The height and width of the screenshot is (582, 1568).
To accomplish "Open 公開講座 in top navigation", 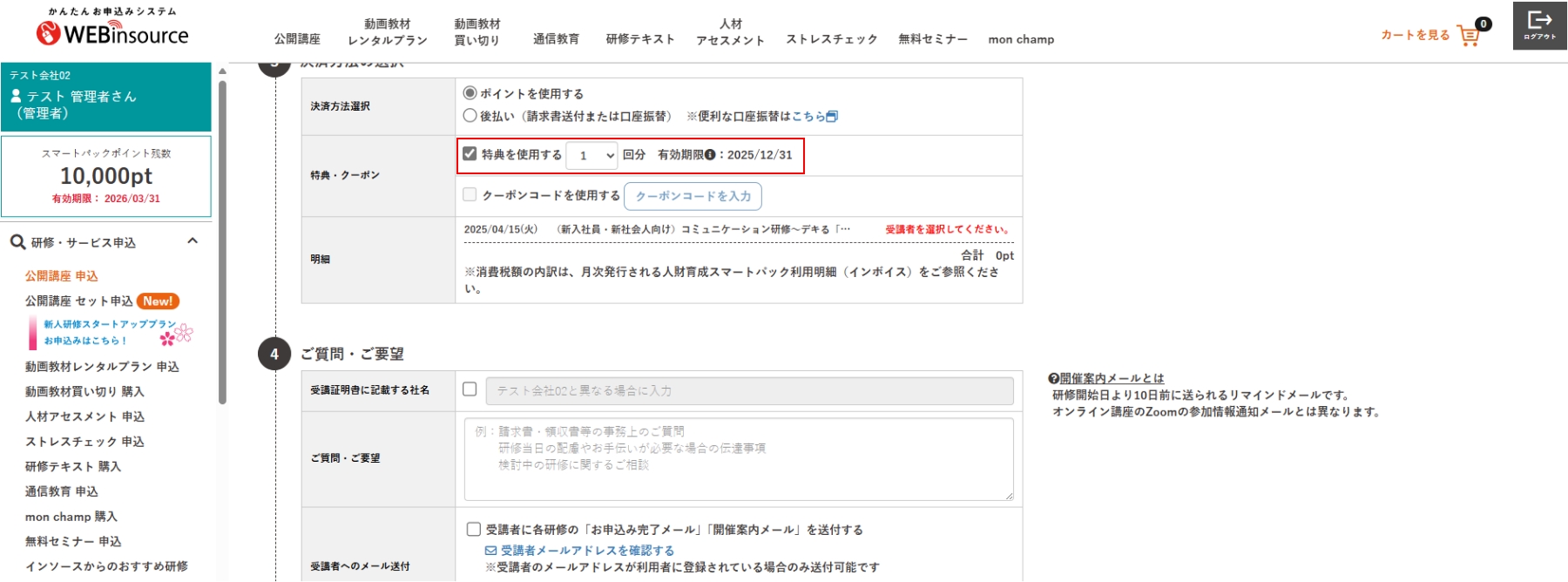I will (x=297, y=39).
